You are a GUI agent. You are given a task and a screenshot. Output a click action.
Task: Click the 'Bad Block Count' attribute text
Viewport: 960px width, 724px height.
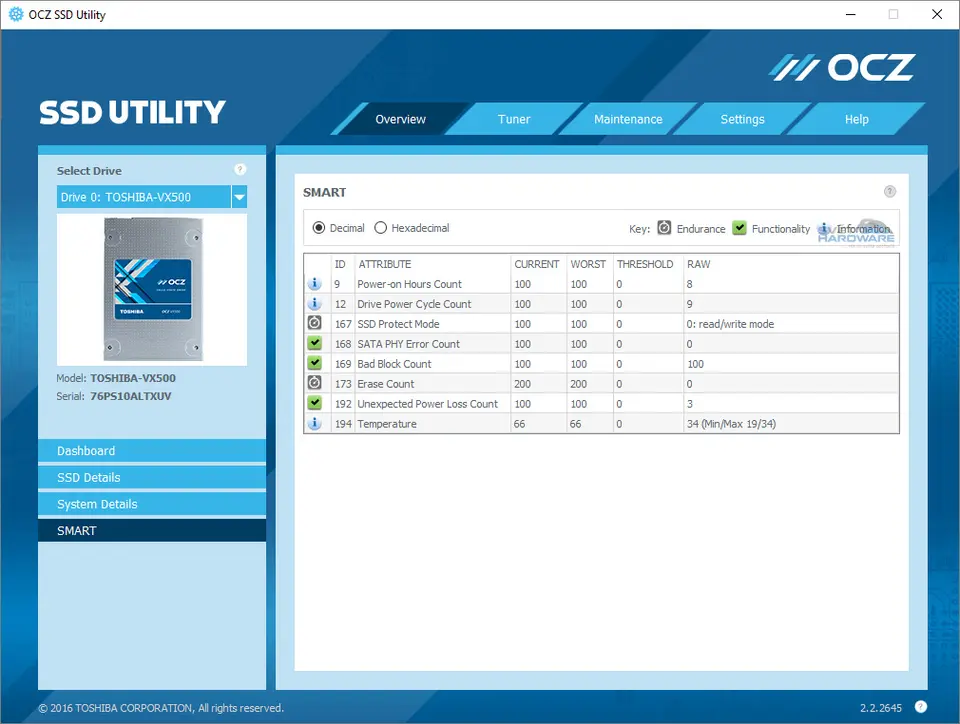tap(394, 364)
